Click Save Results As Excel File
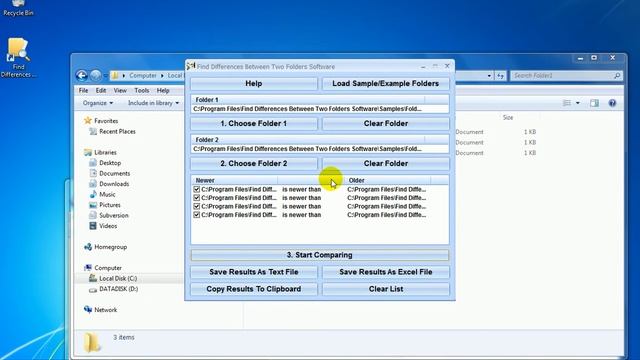The image size is (640, 360). [x=386, y=272]
